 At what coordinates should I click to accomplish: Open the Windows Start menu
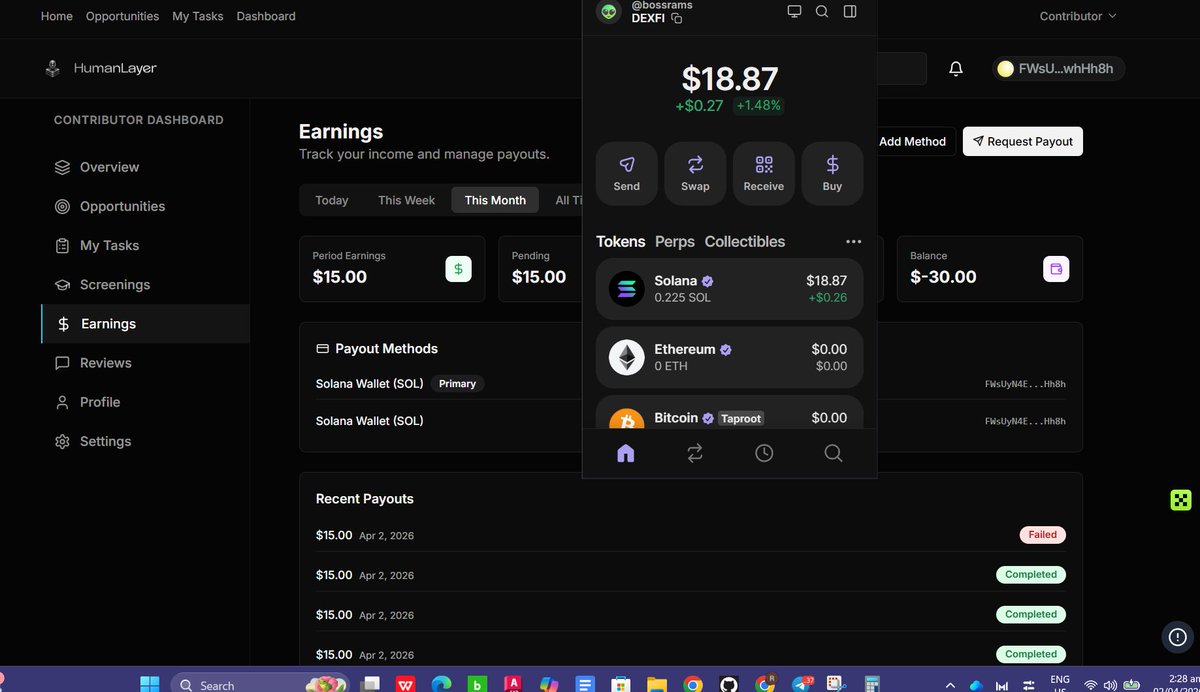point(150,684)
